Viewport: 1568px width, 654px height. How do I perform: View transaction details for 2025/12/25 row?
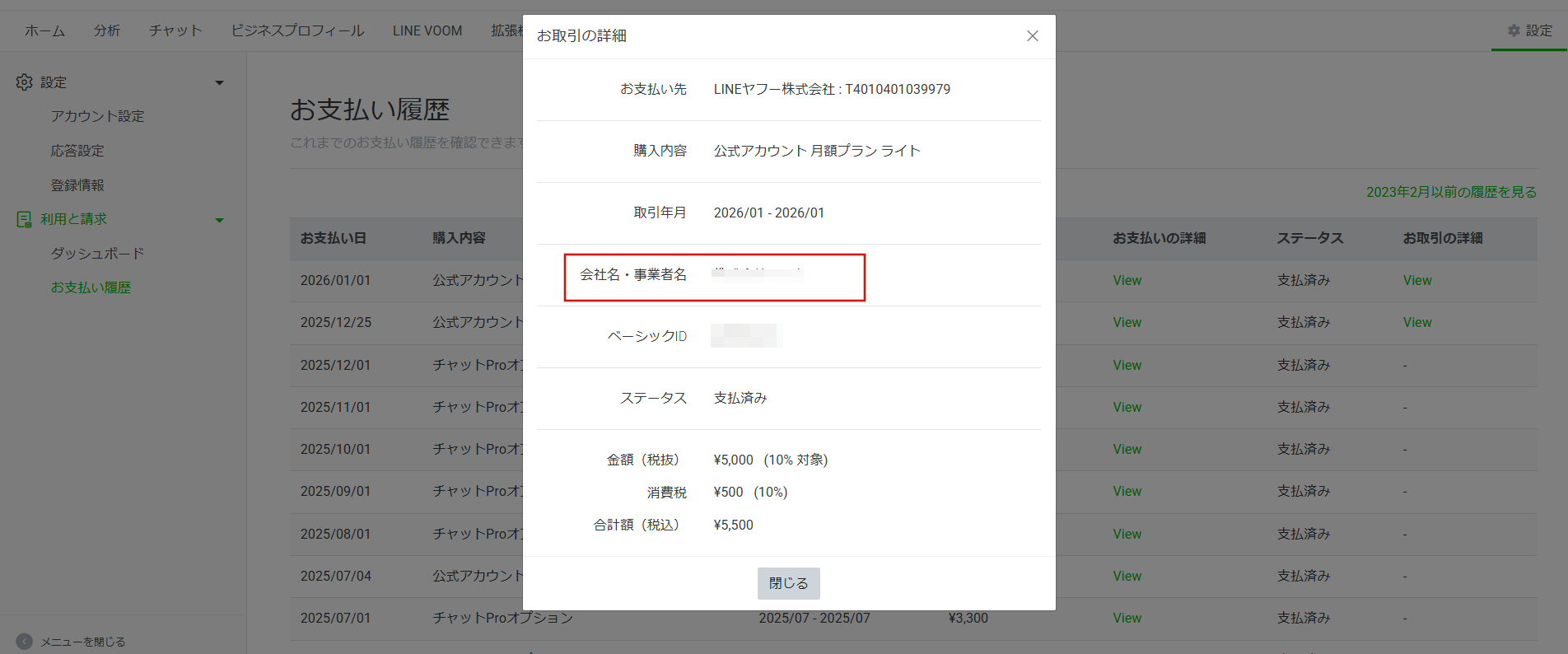(x=1416, y=322)
